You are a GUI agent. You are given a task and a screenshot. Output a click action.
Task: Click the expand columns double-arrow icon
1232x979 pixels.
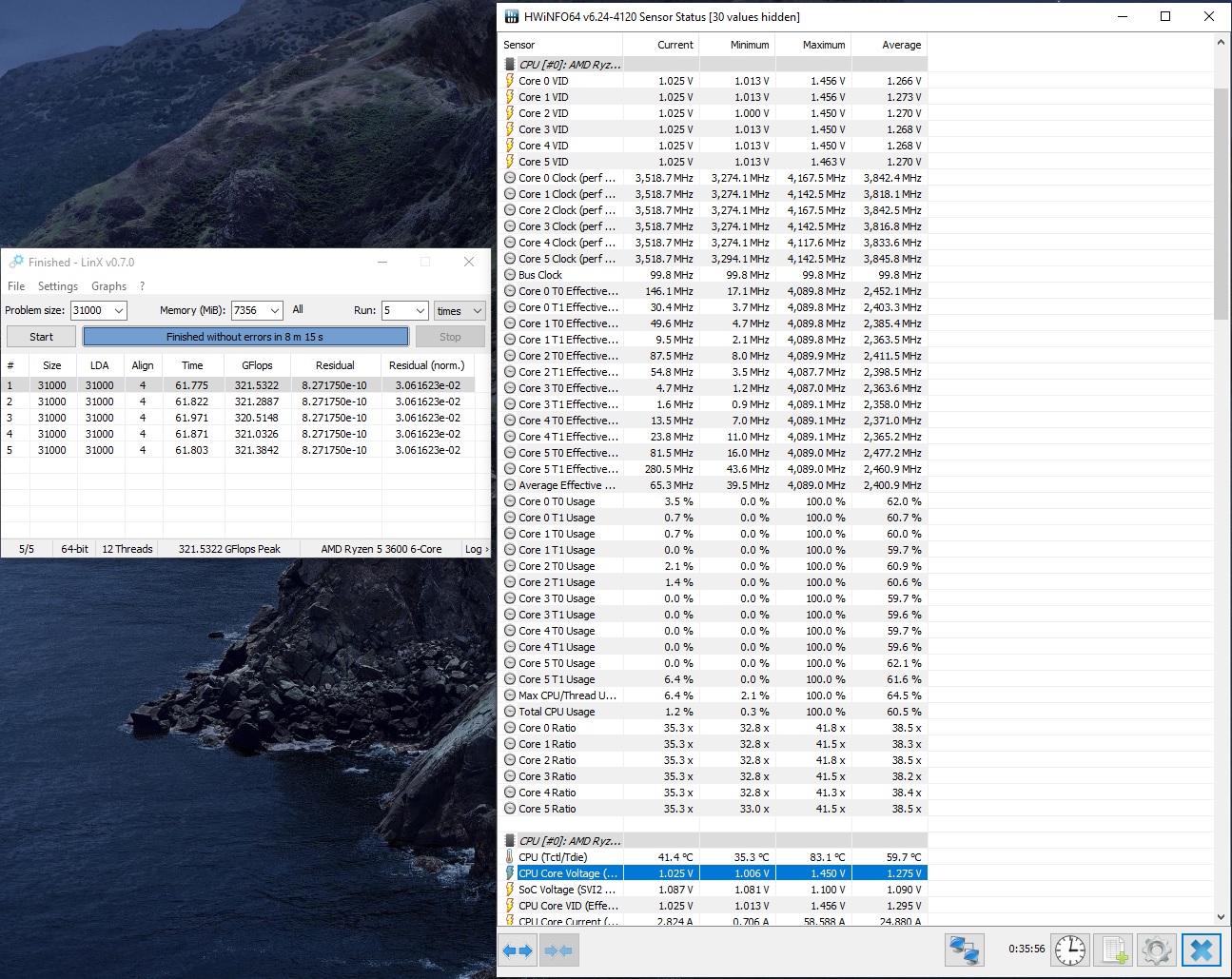point(518,950)
